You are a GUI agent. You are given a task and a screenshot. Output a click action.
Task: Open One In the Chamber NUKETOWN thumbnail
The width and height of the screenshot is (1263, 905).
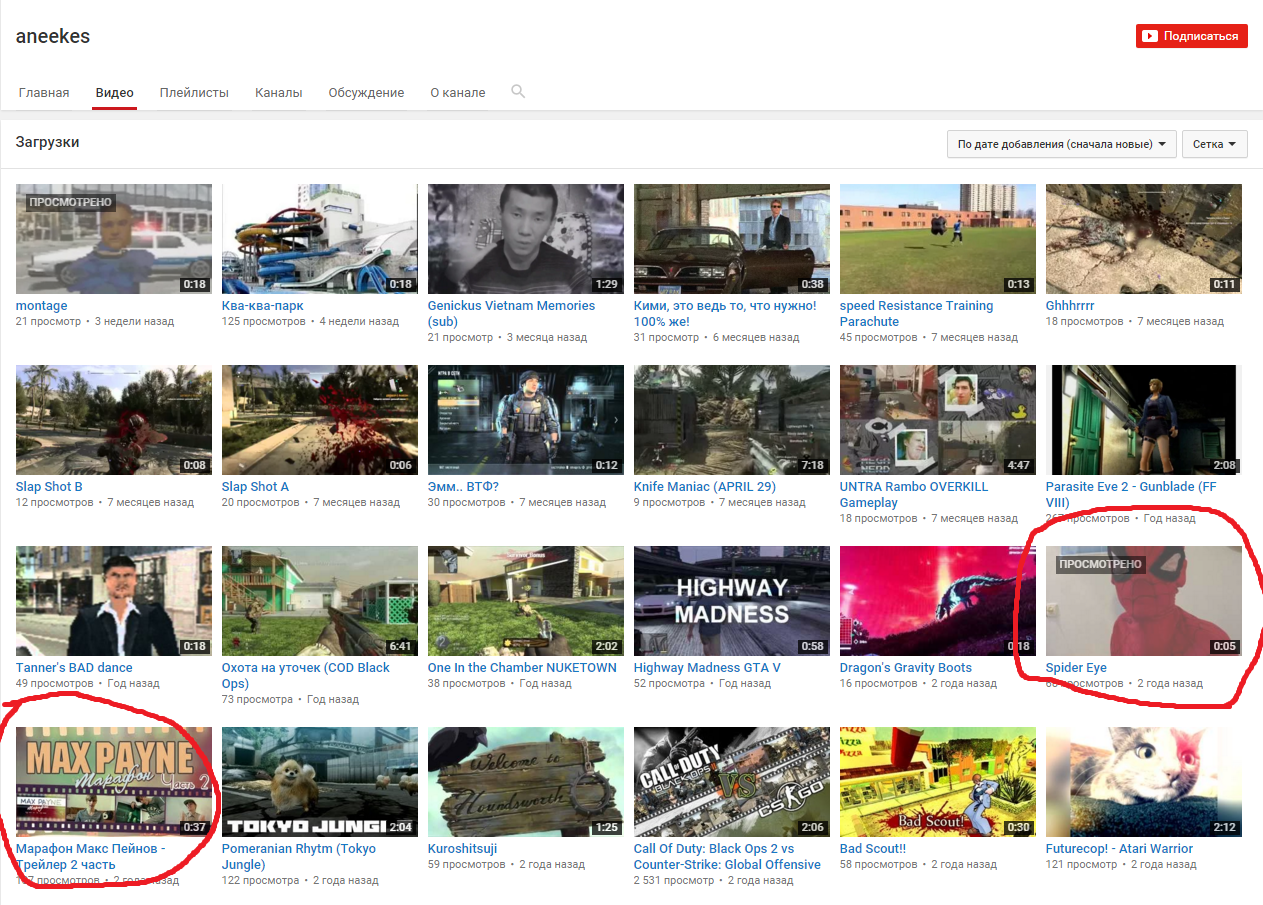[x=526, y=601]
